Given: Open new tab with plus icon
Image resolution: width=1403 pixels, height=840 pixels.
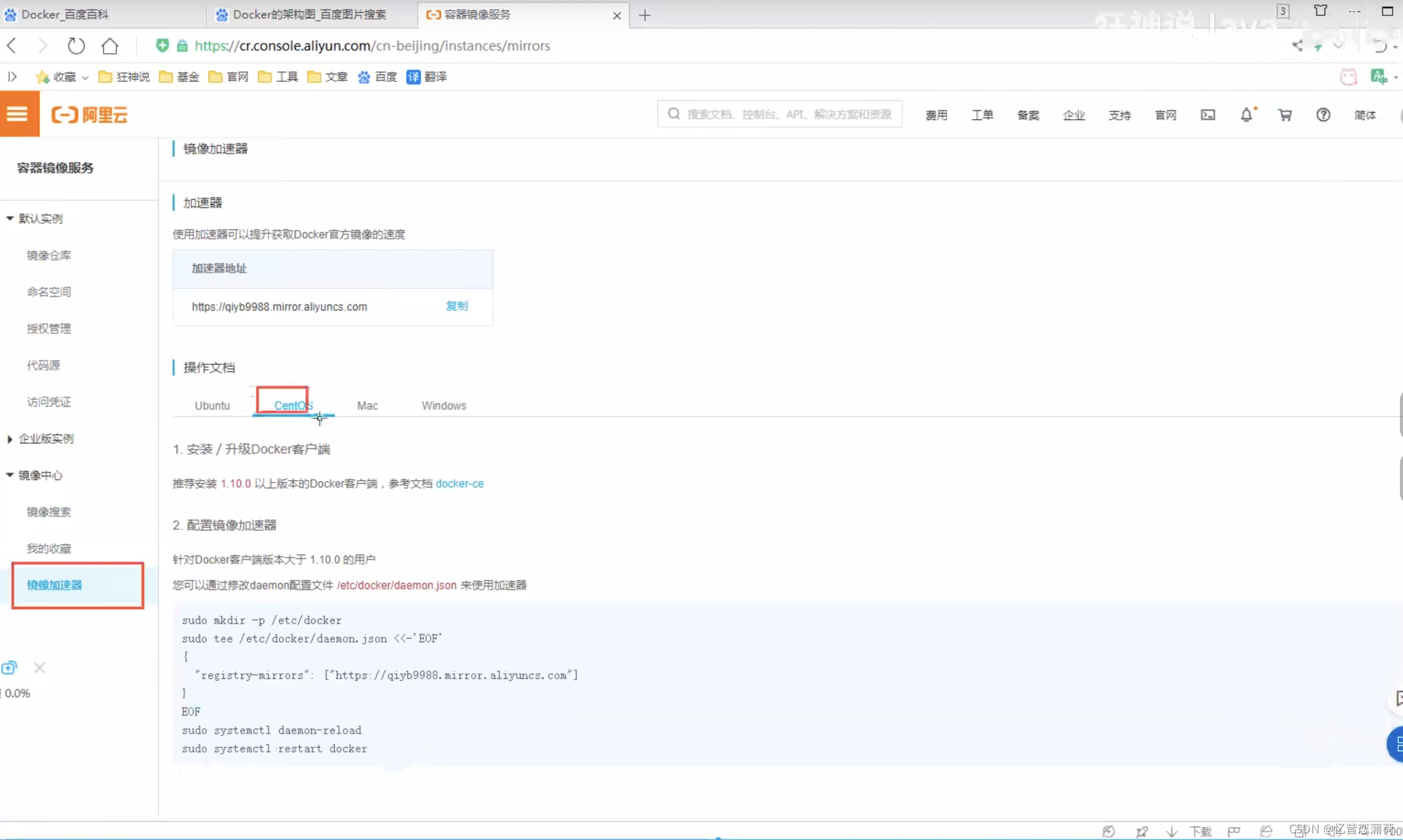Looking at the screenshot, I should (x=645, y=15).
